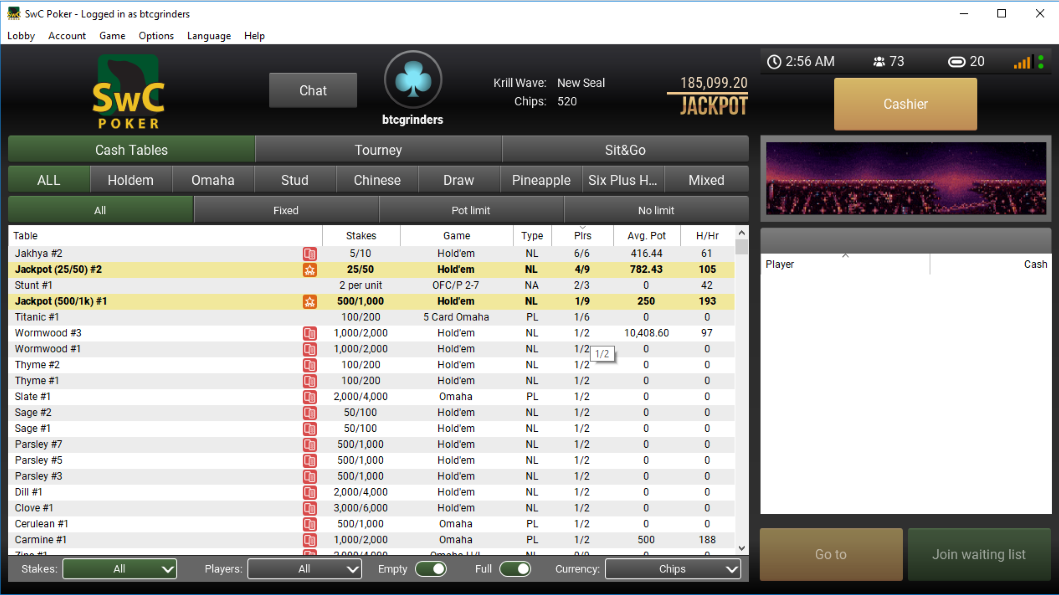1059x595 pixels.
Task: Click the red icon in Sage #2 row
Action: 309,413
